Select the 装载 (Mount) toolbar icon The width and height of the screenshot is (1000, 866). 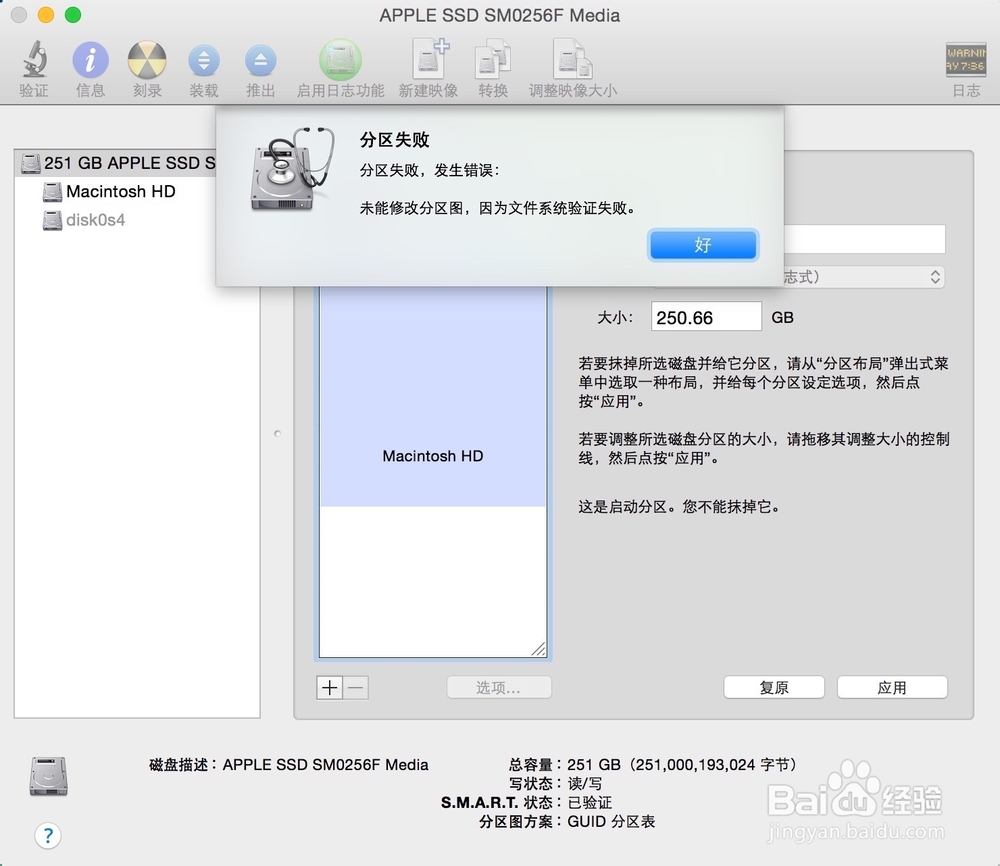click(x=203, y=60)
